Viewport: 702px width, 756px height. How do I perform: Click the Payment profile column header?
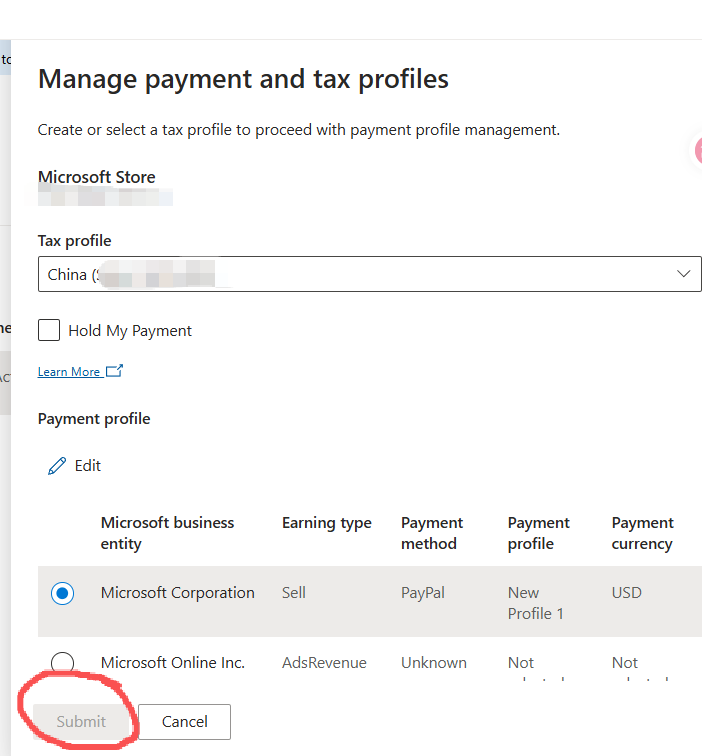pyautogui.click(x=539, y=533)
